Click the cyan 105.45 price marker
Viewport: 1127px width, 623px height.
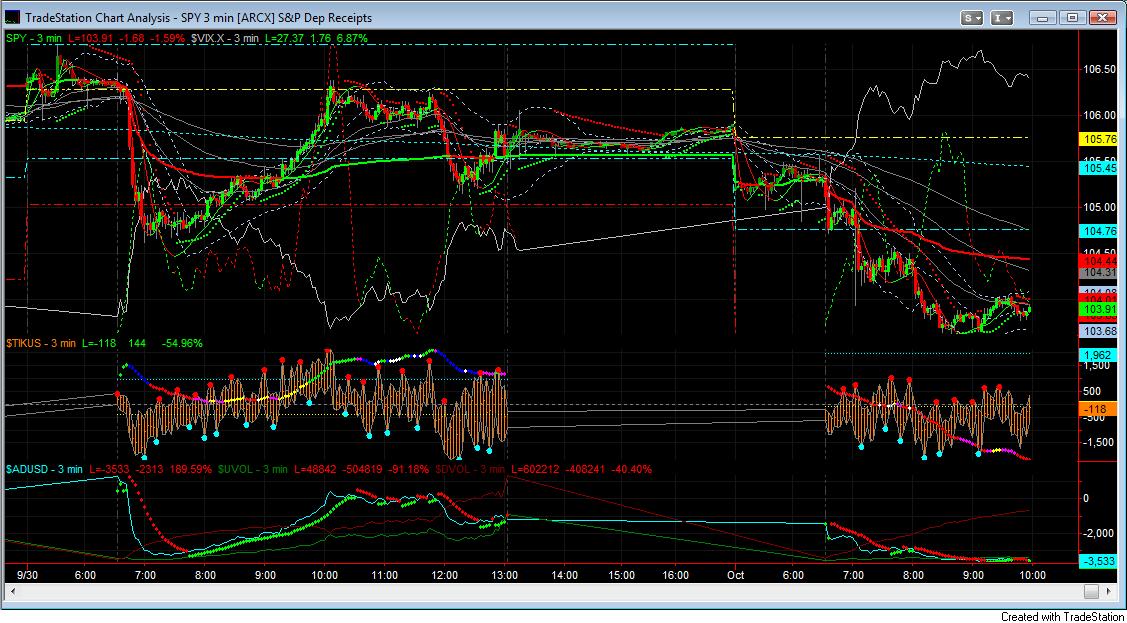1098,167
